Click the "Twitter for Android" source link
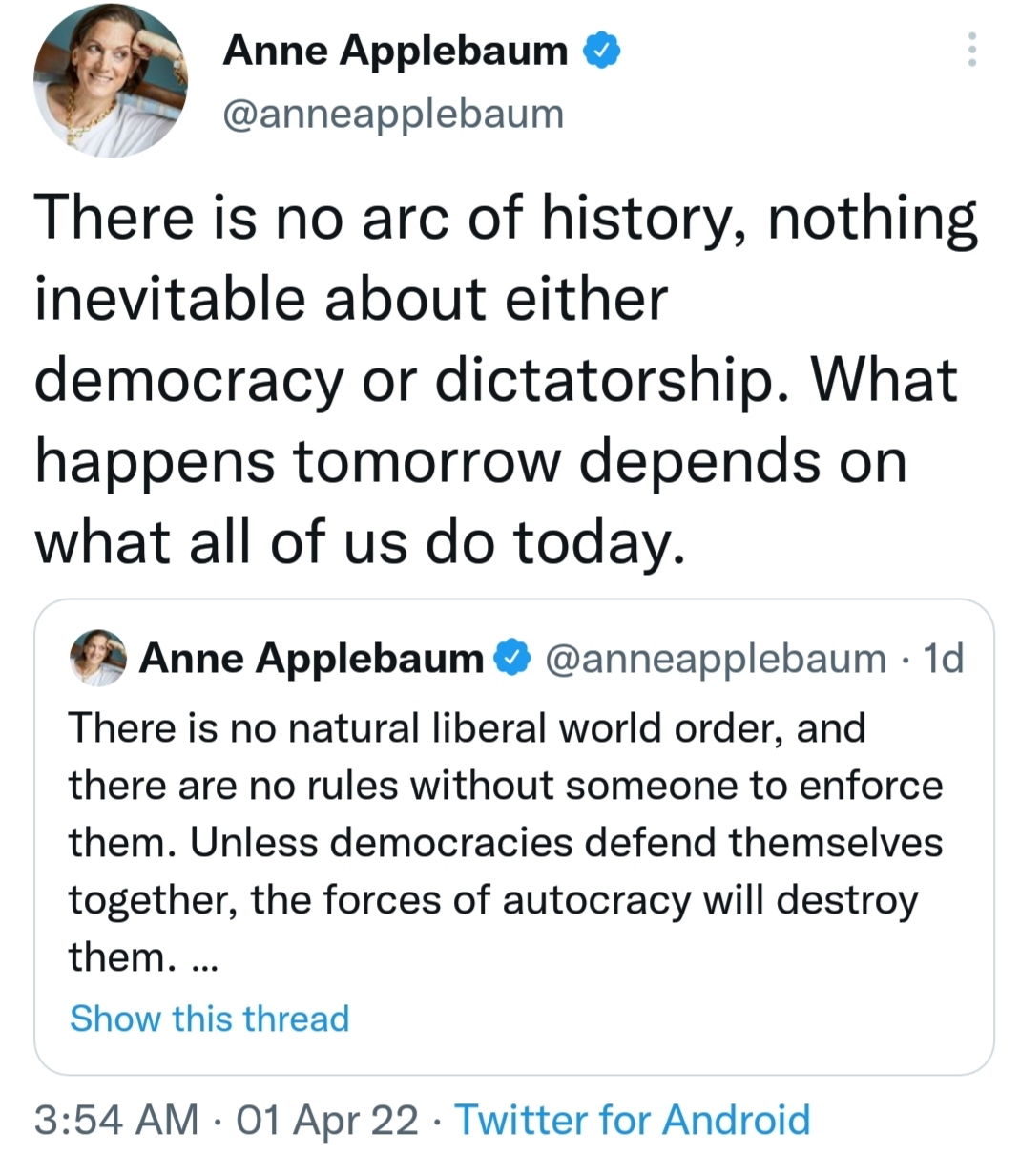This screenshot has width=1020, height=1176. (633, 1120)
